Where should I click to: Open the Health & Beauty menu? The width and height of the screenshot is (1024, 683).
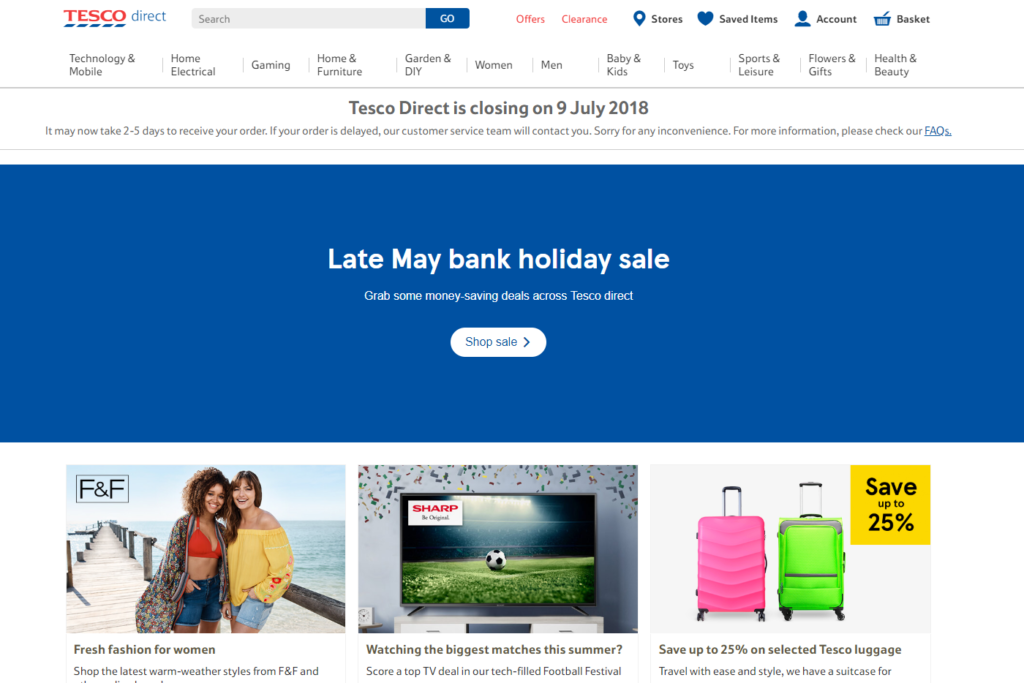click(895, 65)
